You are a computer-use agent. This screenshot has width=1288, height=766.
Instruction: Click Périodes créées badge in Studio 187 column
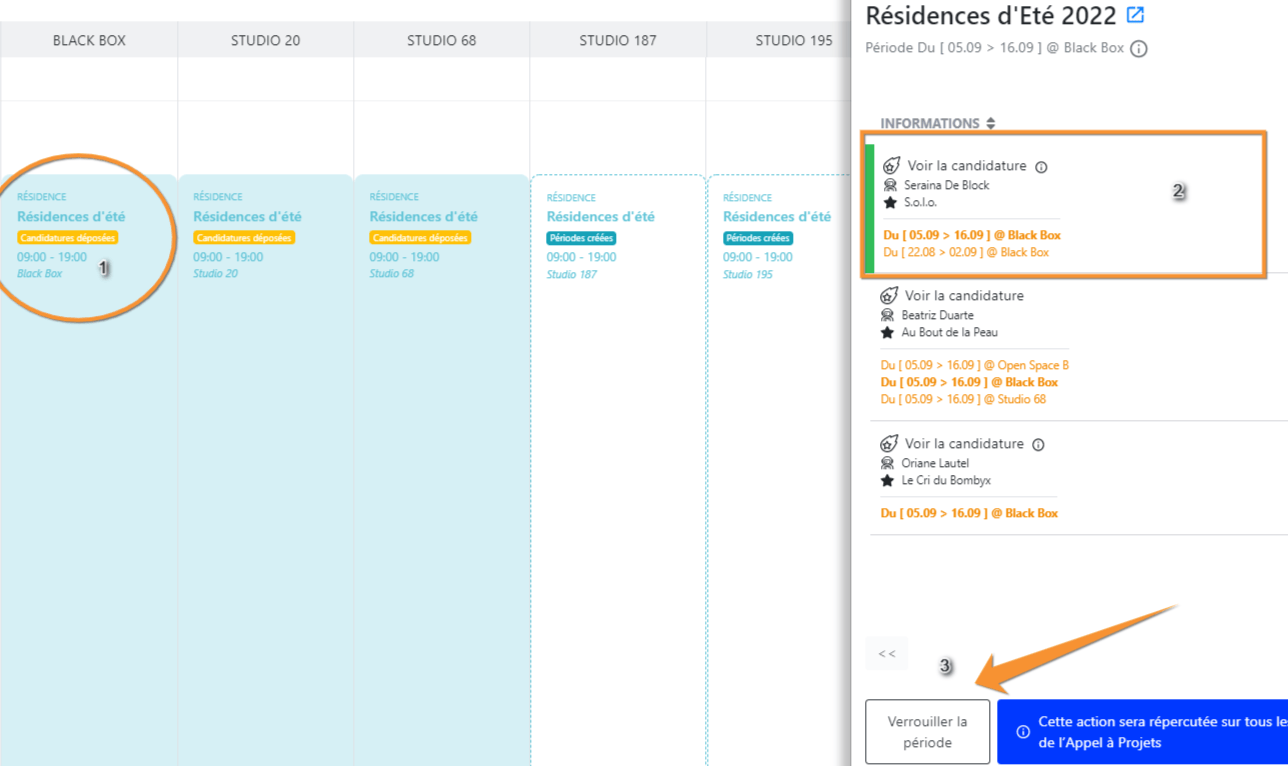pos(581,238)
